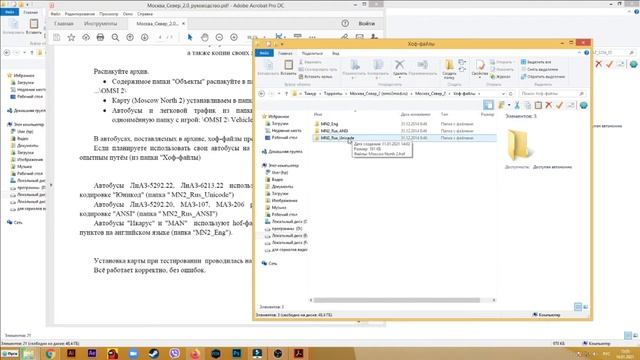Click Журнал button in the ribbon
The width and height of the screenshot is (640, 360).
coord(500,77)
